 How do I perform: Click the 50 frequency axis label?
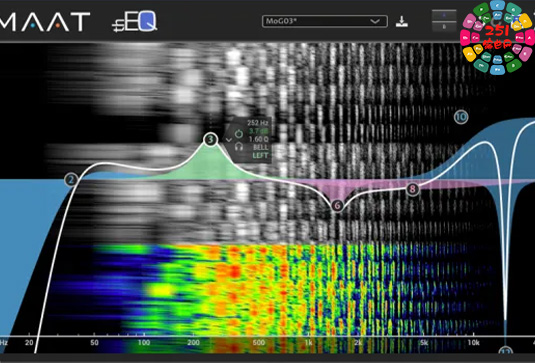tap(94, 343)
